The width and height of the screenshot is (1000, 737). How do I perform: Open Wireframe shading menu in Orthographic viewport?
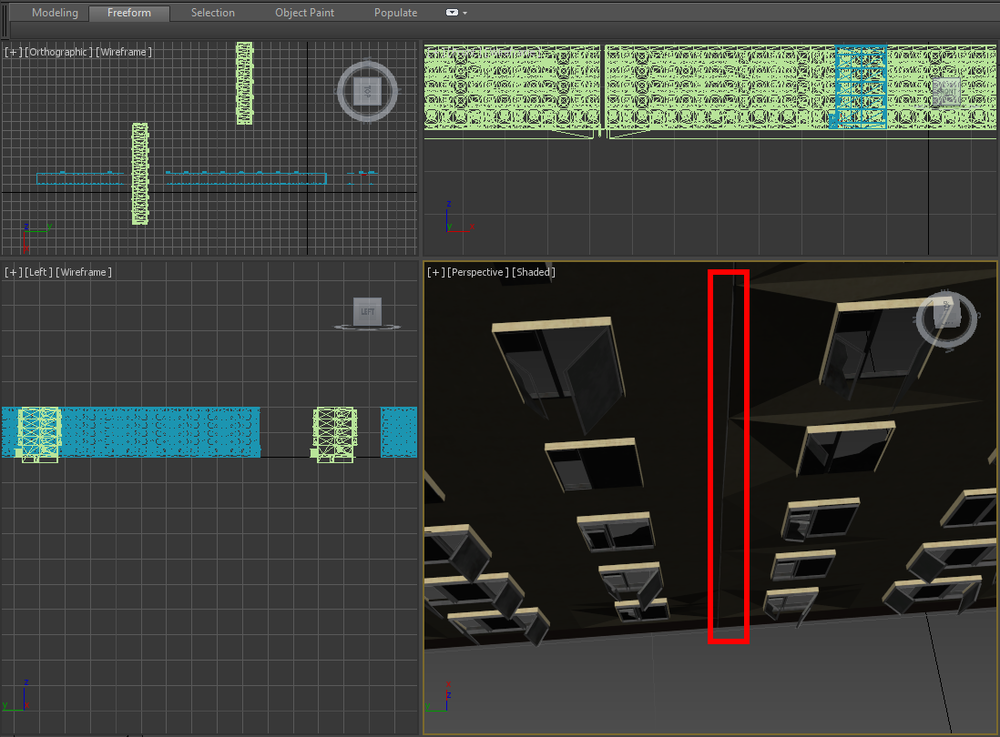(124, 52)
